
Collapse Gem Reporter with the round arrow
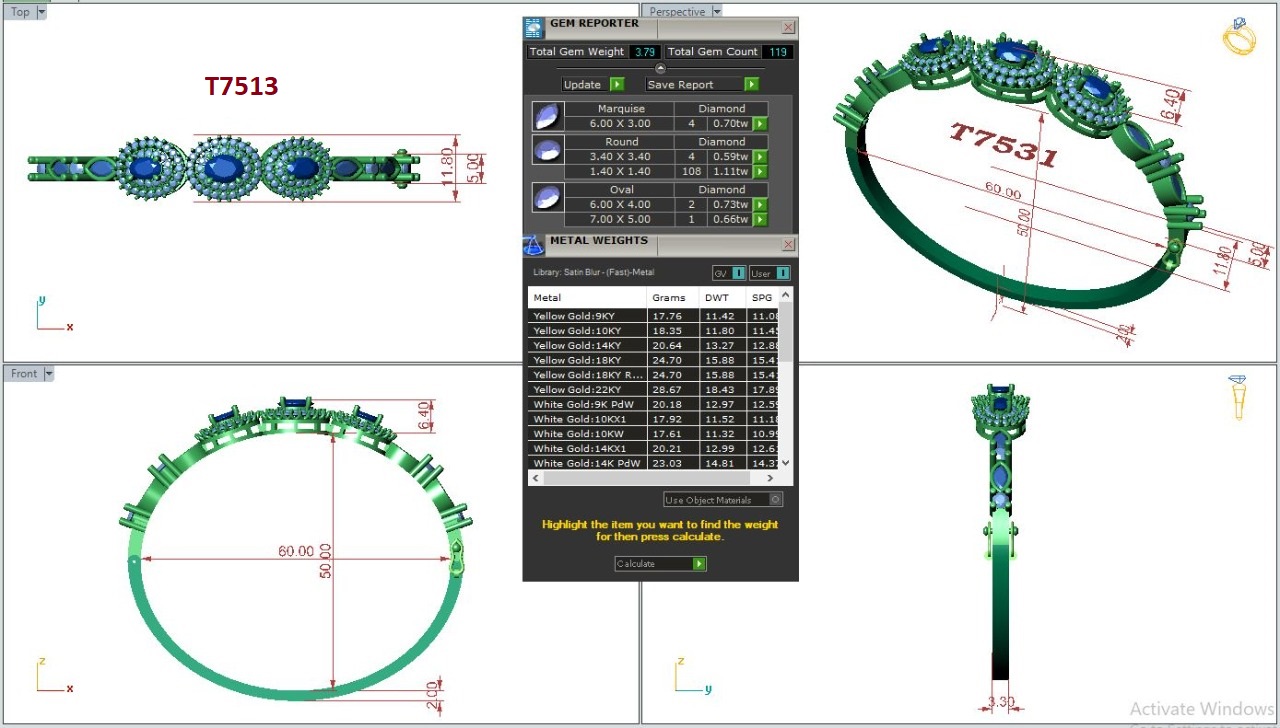pyautogui.click(x=660, y=68)
